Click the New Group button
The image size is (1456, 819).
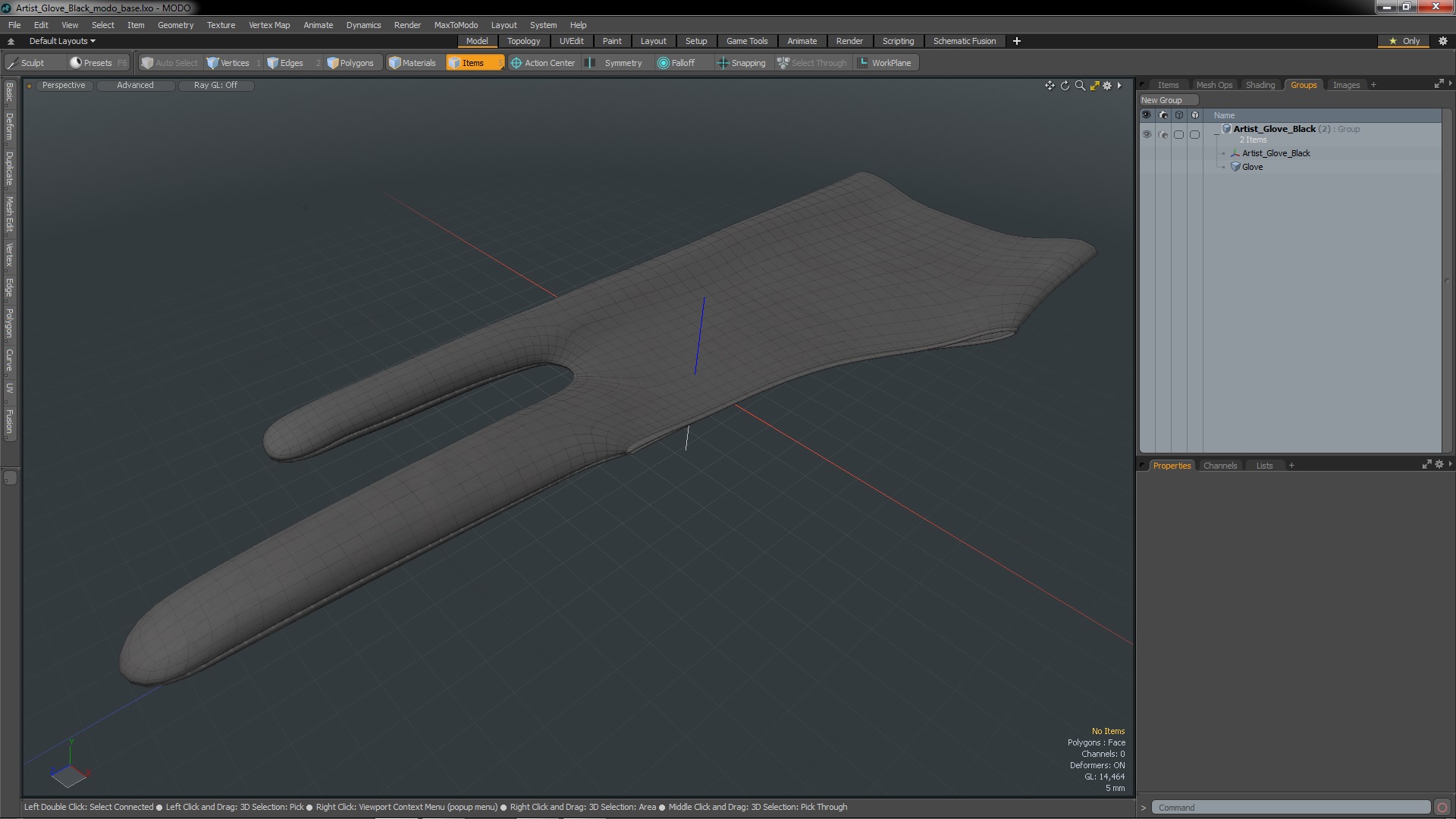[x=1168, y=100]
